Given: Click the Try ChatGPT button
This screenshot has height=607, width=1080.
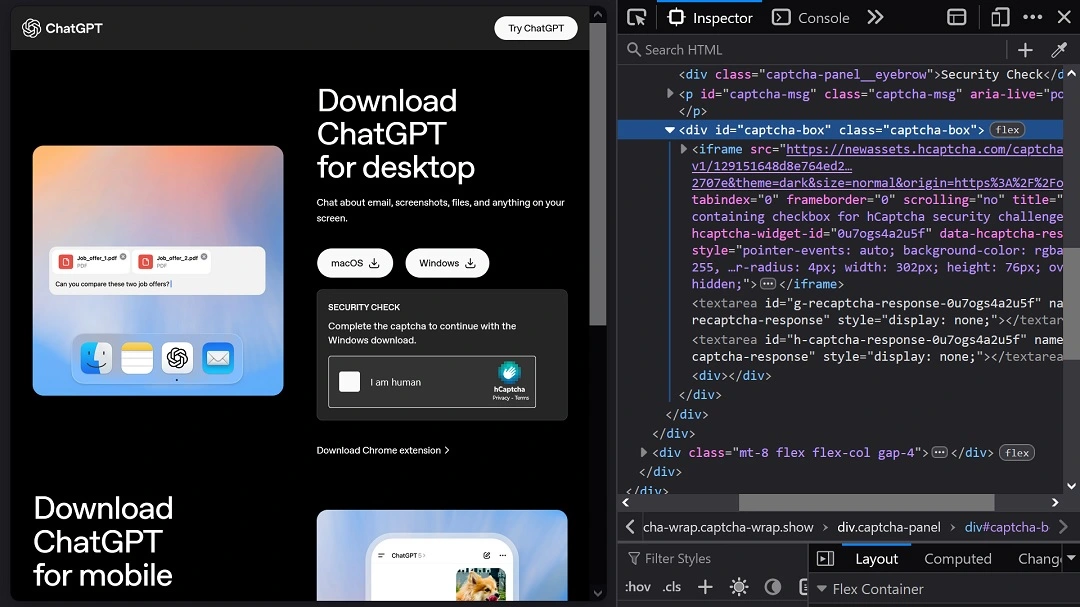Looking at the screenshot, I should coord(536,28).
